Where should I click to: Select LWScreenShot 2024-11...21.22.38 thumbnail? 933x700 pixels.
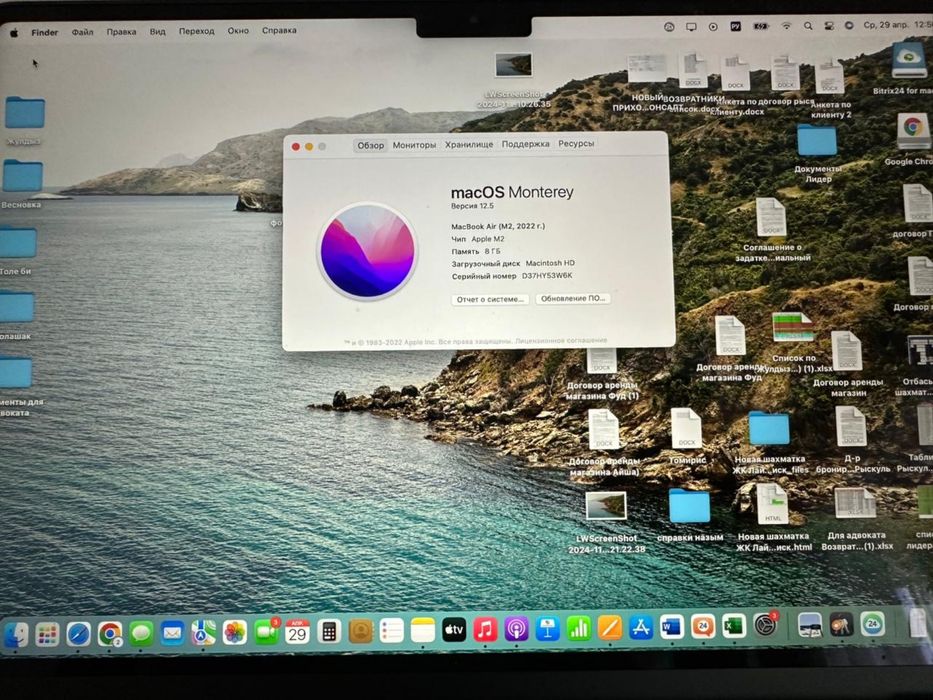pos(606,506)
